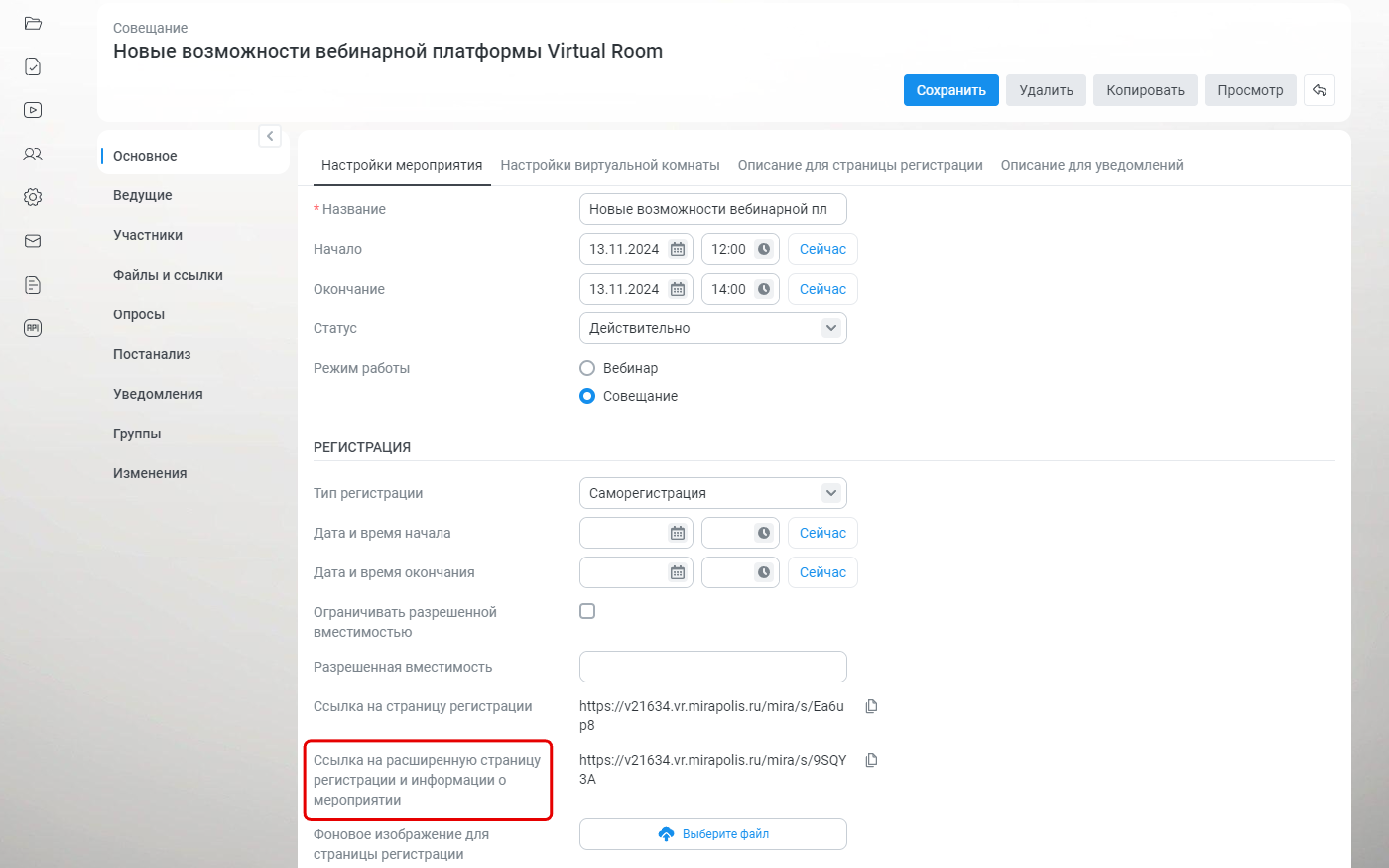The width and height of the screenshot is (1389, 868).
Task: Switch to Описание для страницы регистрации tab
Action: pyautogui.click(x=860, y=165)
